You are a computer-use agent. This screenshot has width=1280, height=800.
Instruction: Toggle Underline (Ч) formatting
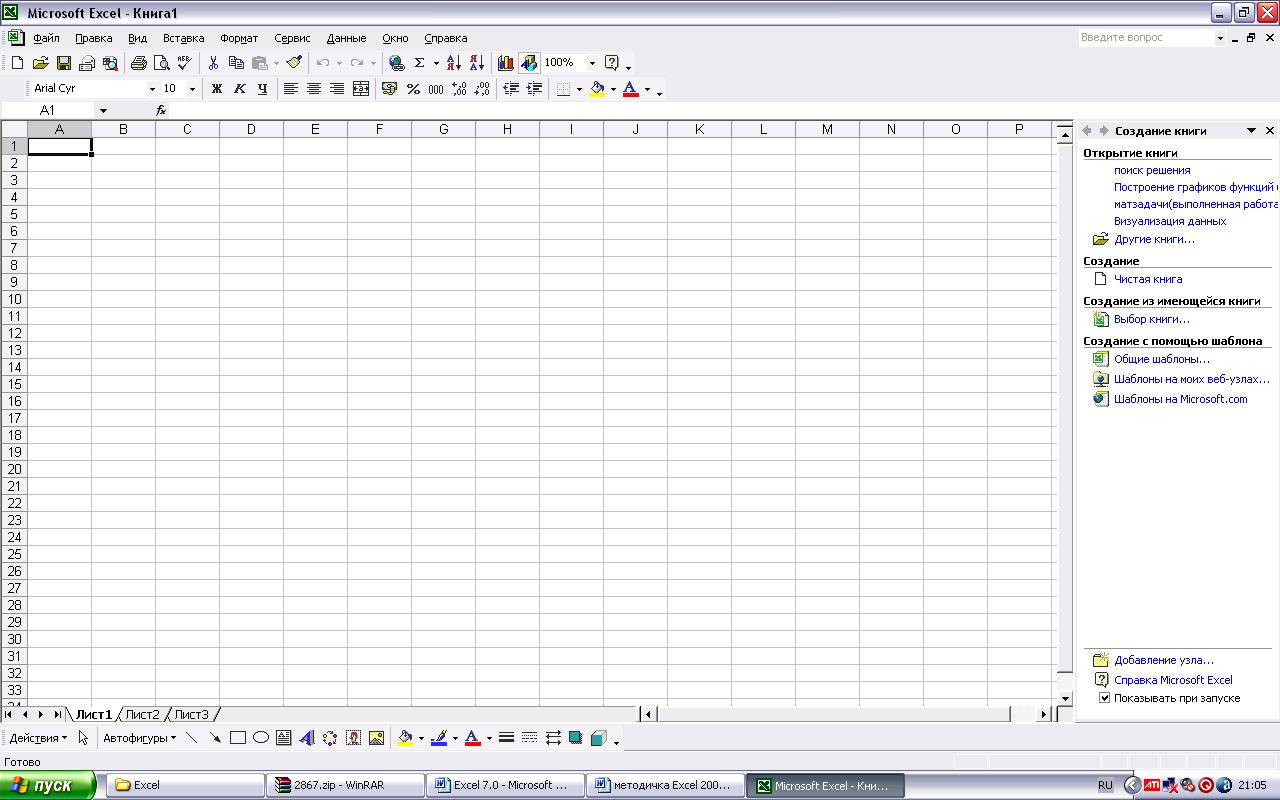coord(262,89)
